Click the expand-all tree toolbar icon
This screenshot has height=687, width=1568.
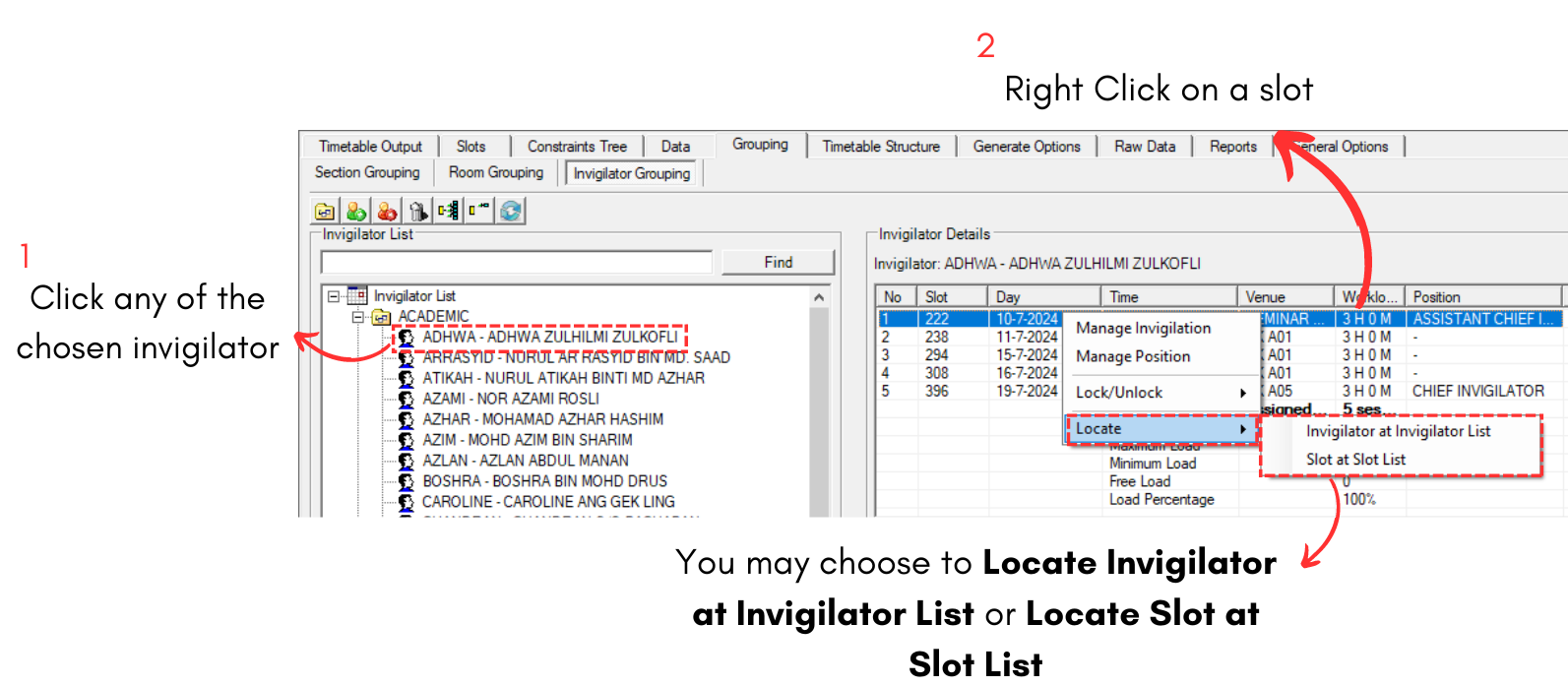coord(449,211)
